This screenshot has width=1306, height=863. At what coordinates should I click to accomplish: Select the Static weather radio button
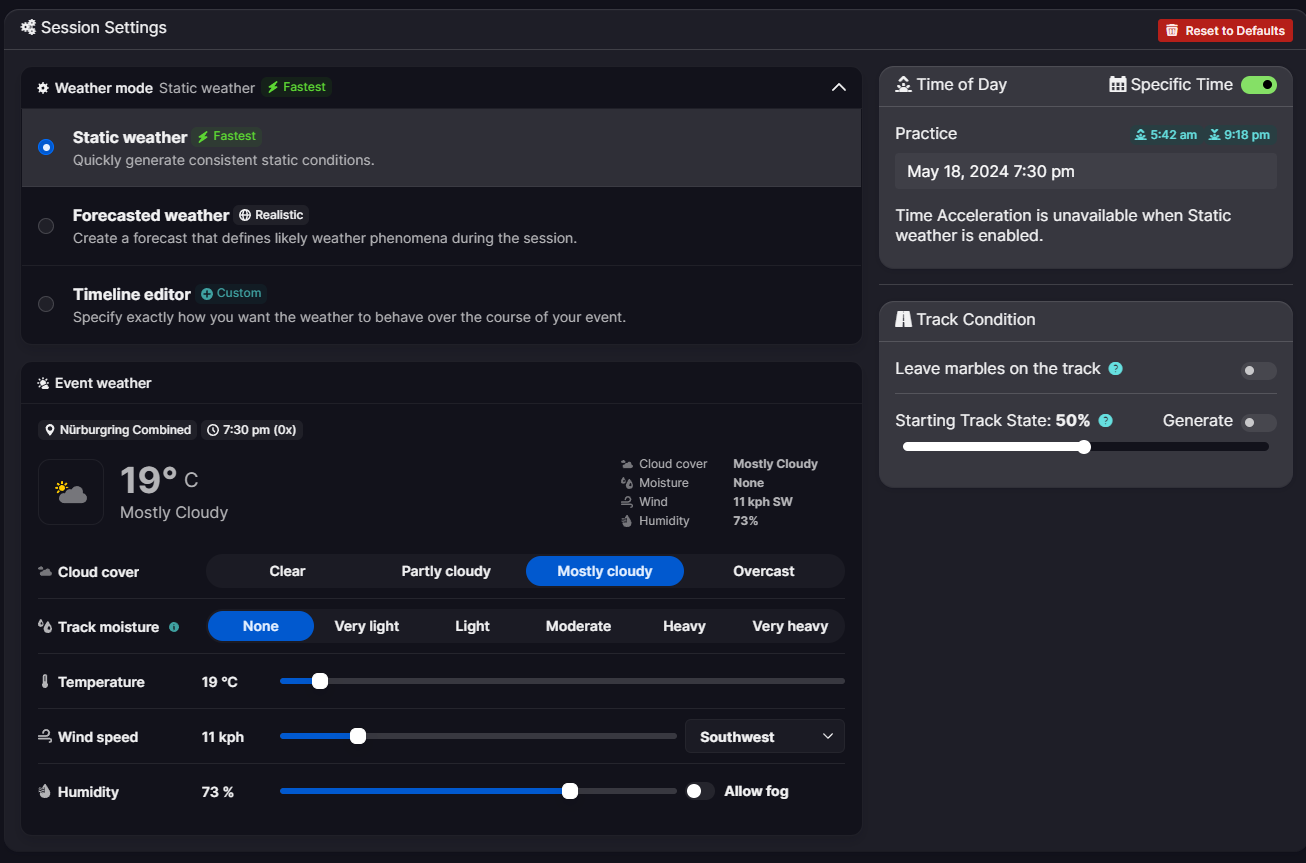(x=46, y=147)
